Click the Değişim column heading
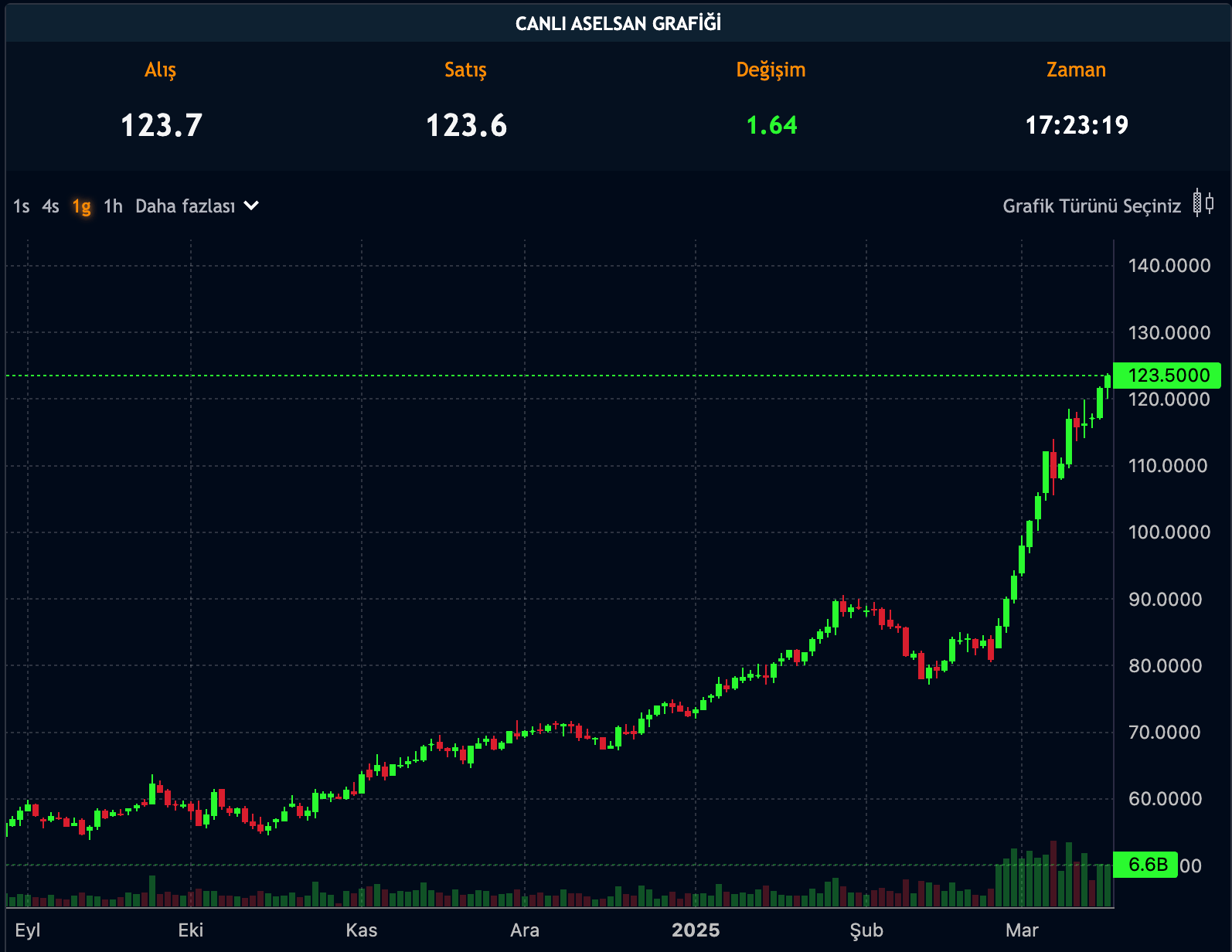1232x952 pixels. 771,70
